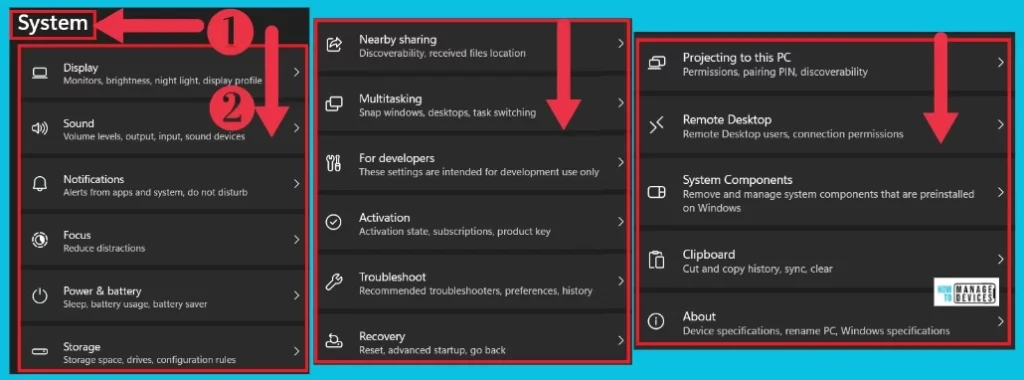Open Power & battery label
This screenshot has width=1024, height=380.
click(x=102, y=291)
